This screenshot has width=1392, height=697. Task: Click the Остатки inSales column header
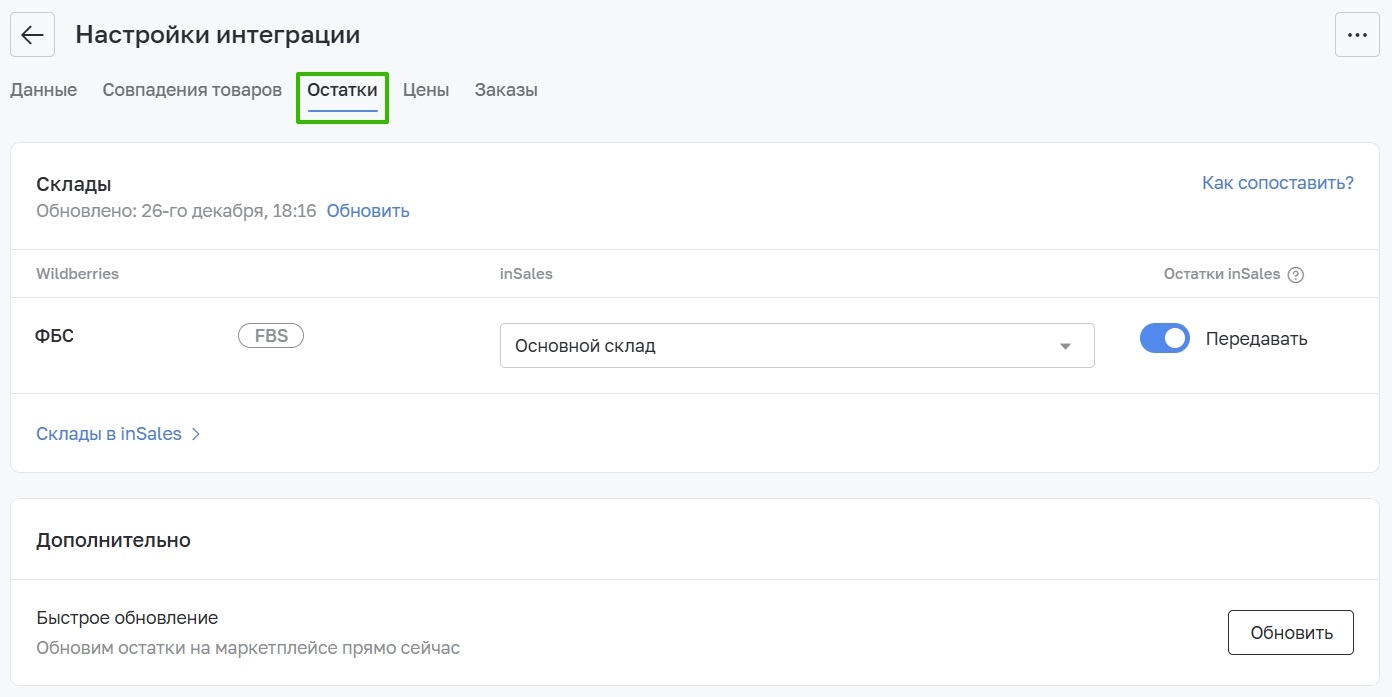click(1222, 274)
